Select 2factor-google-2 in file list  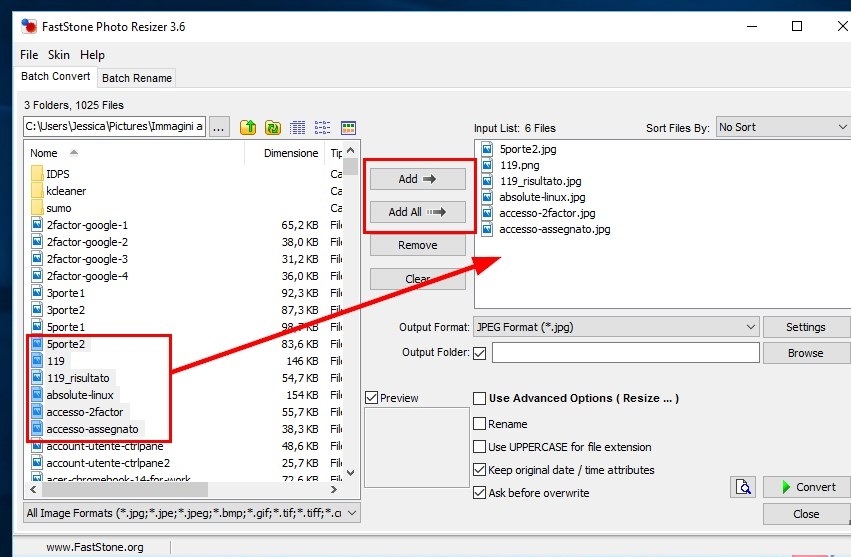87,242
